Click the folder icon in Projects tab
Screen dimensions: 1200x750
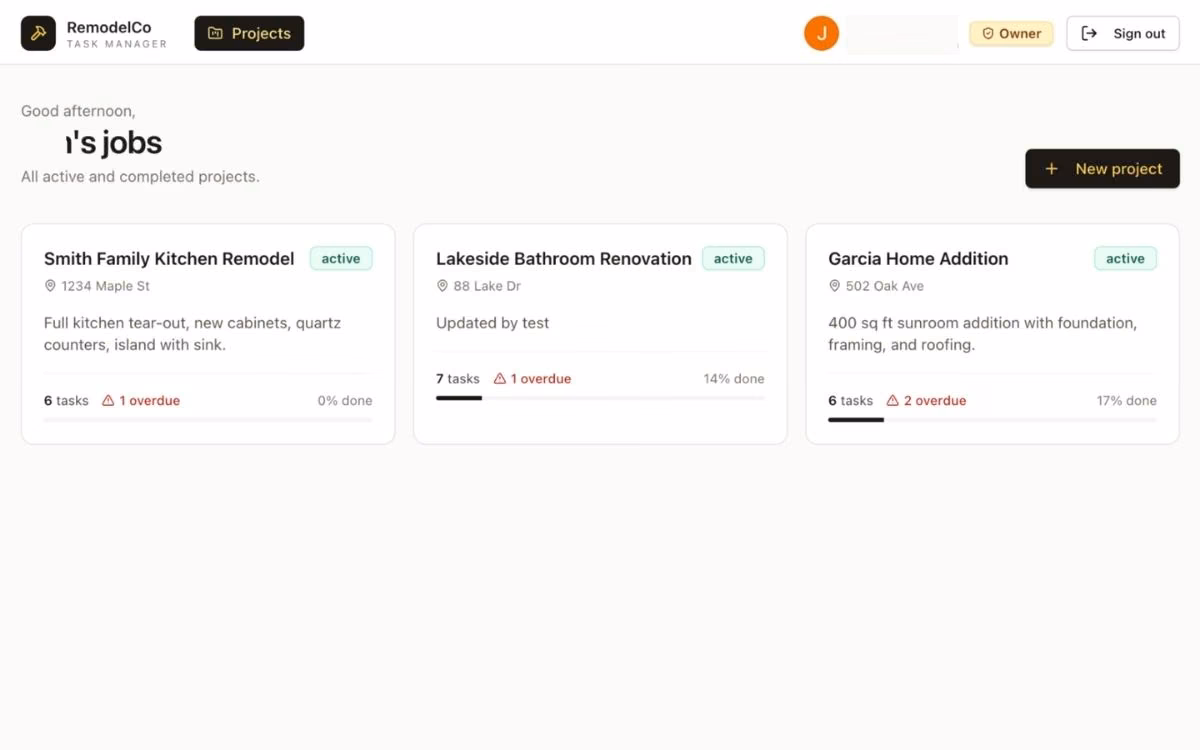[x=215, y=33]
